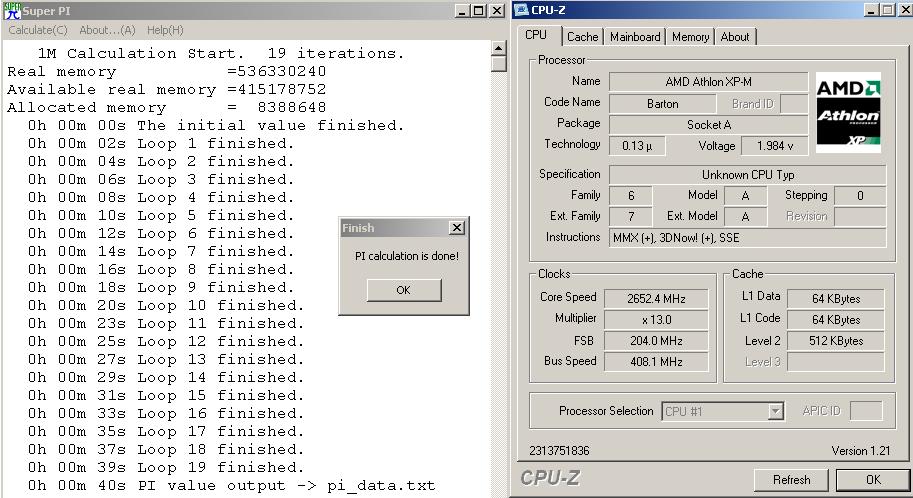
Task: Click the '1M Calculation Start' line
Action: (x=221, y=54)
